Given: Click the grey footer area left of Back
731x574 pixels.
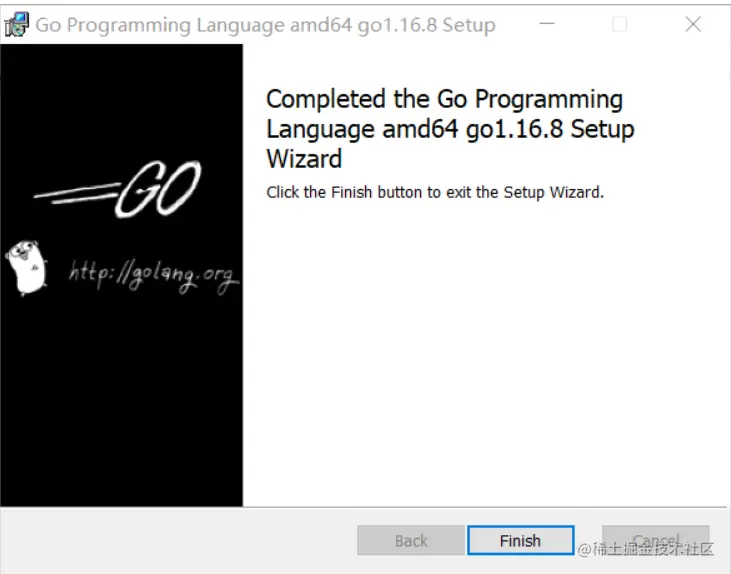Looking at the screenshot, I should (x=179, y=540).
